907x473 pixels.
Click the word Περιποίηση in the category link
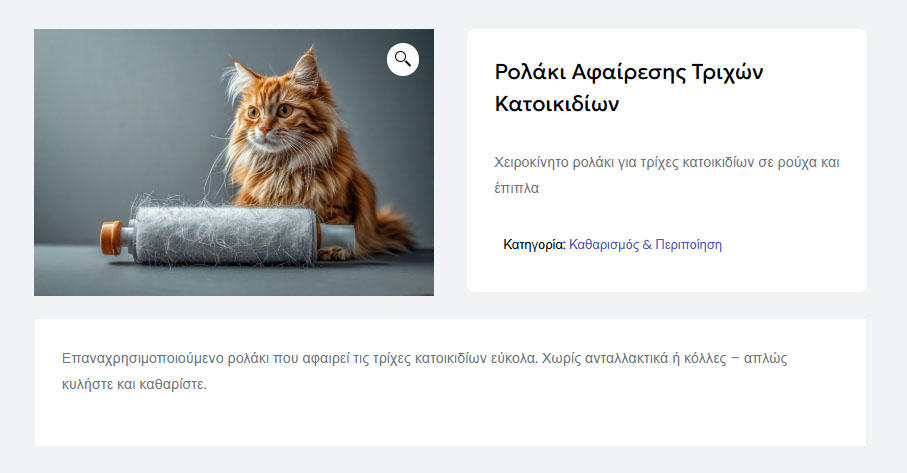[x=688, y=244]
